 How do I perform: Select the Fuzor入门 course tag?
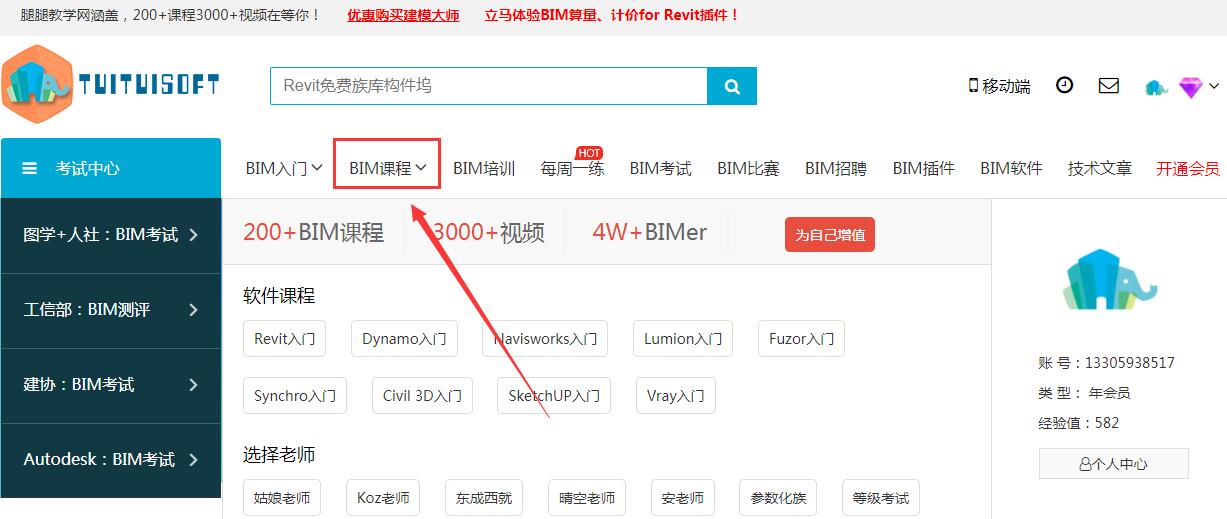point(801,339)
